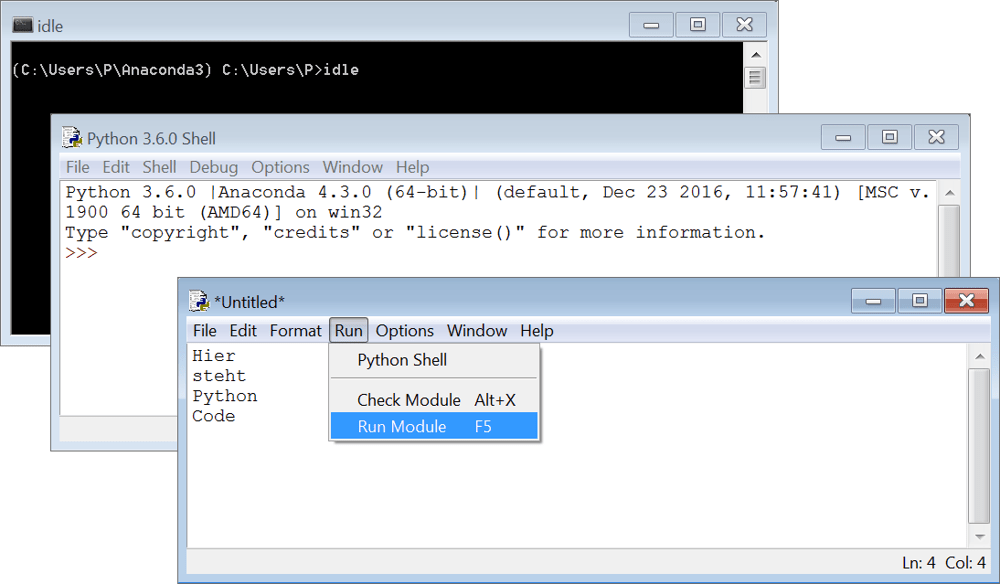This screenshot has height=584, width=1000.
Task: Click the idle command prompt title icon
Action: (x=22, y=25)
